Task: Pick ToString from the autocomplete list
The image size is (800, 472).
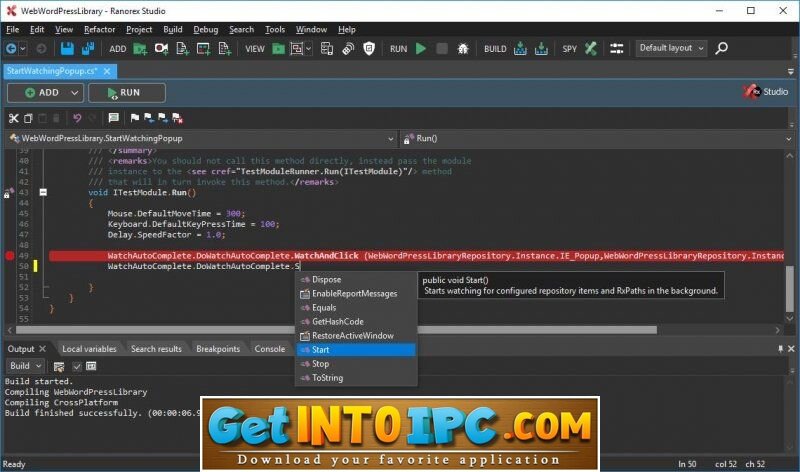Action: 356,378
